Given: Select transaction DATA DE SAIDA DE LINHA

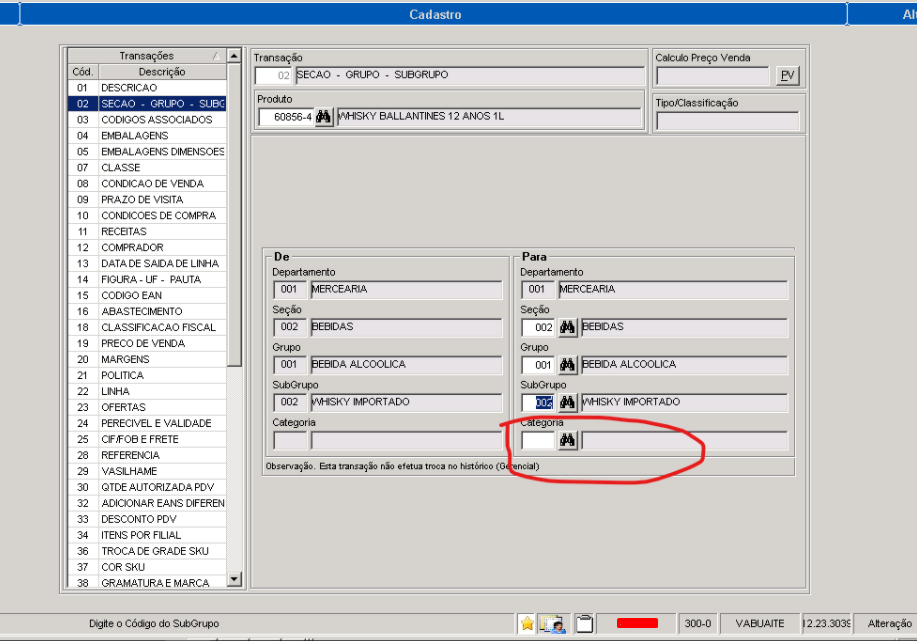Looking at the screenshot, I should [x=147, y=263].
